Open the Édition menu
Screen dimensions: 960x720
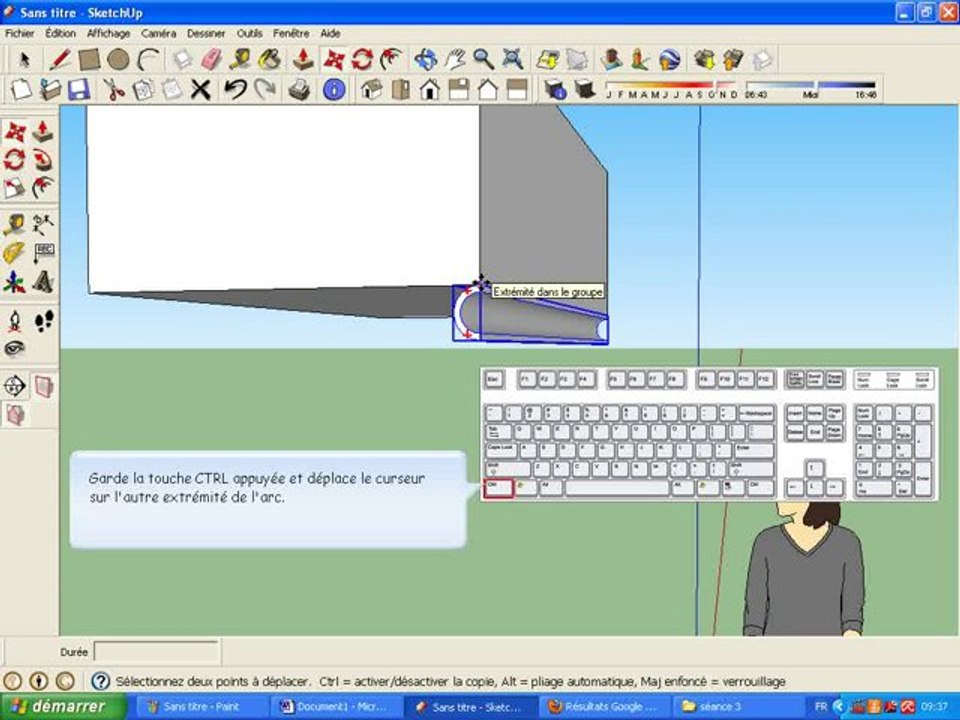[x=61, y=34]
